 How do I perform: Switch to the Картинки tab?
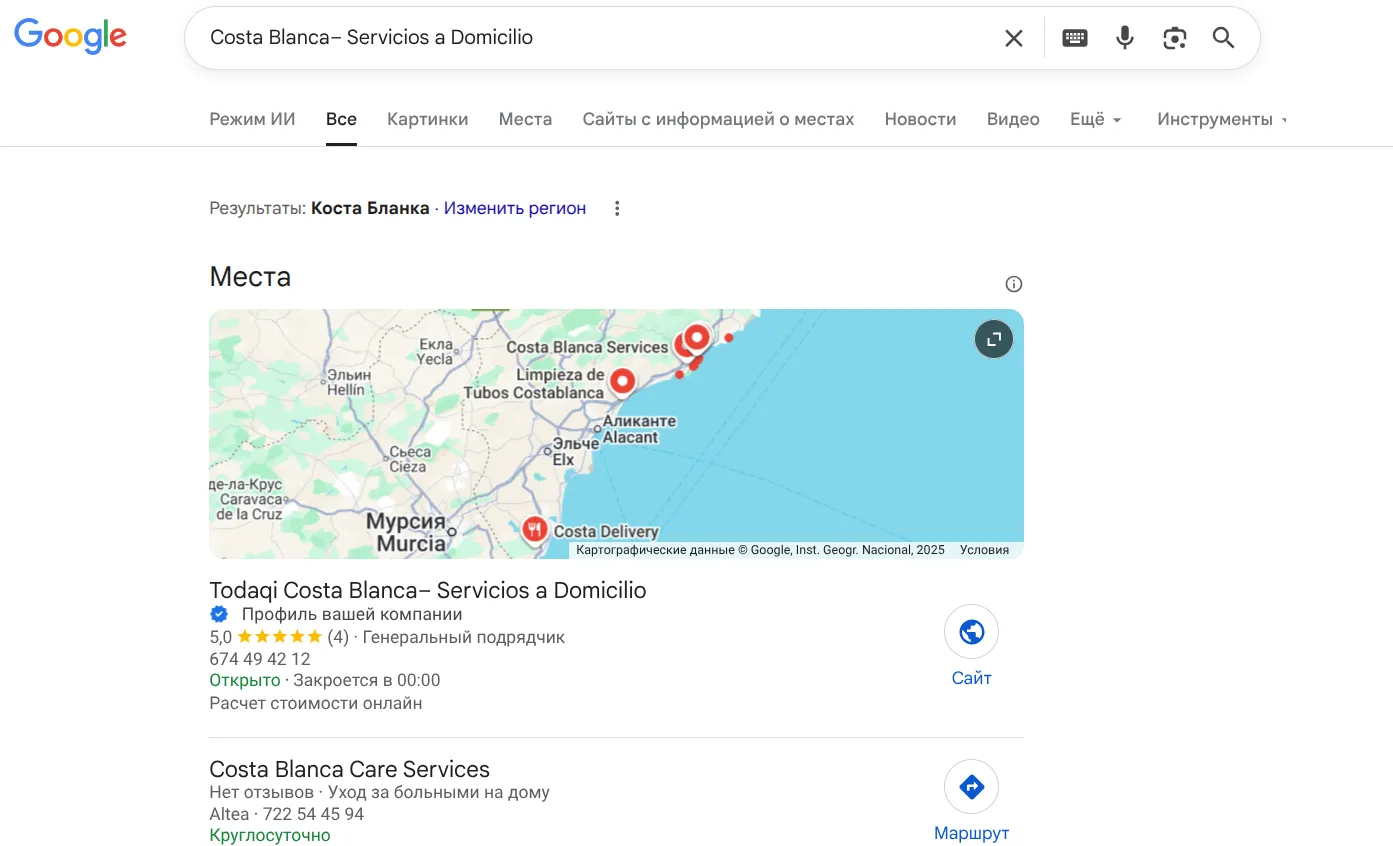(x=427, y=118)
